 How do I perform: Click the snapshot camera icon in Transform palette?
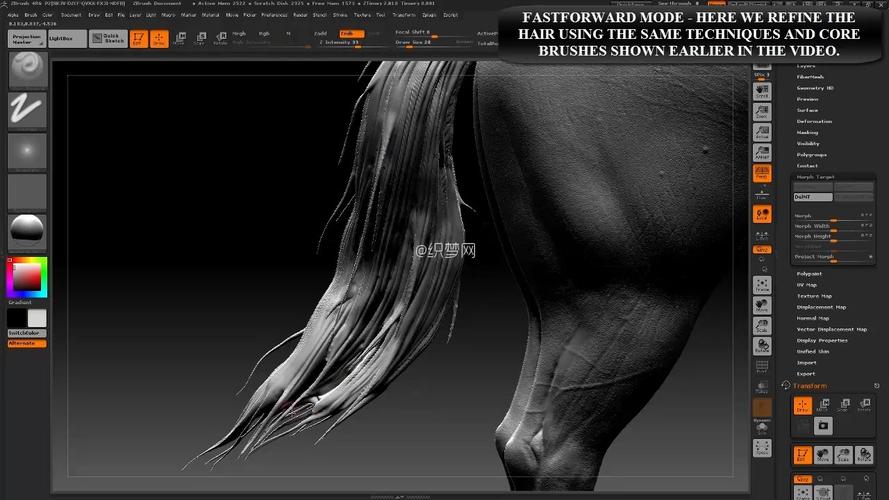[x=823, y=426]
